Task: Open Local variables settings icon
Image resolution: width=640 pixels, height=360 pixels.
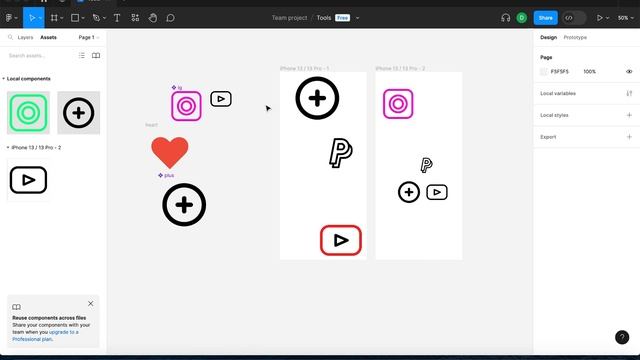Action: pos(629,93)
